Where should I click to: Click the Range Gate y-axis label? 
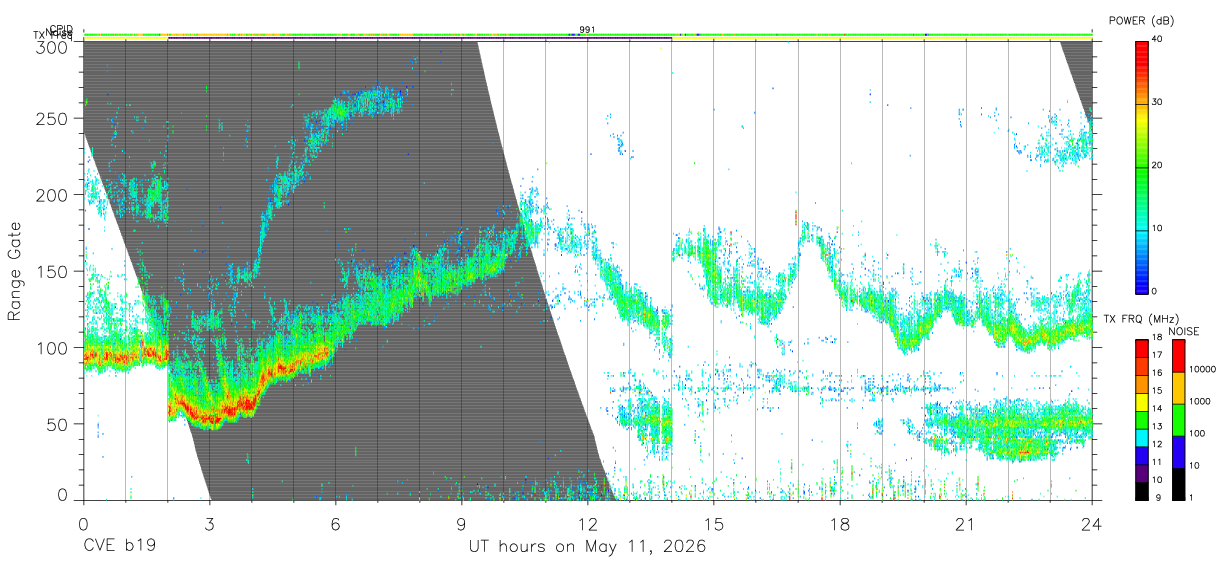(15, 272)
